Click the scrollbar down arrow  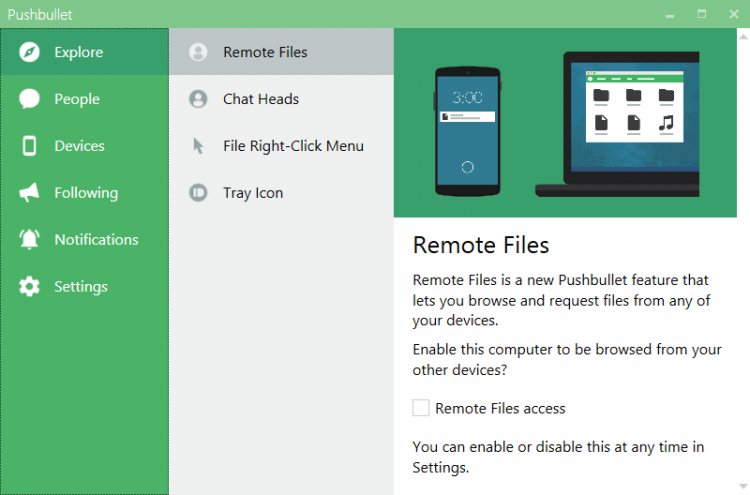743,486
